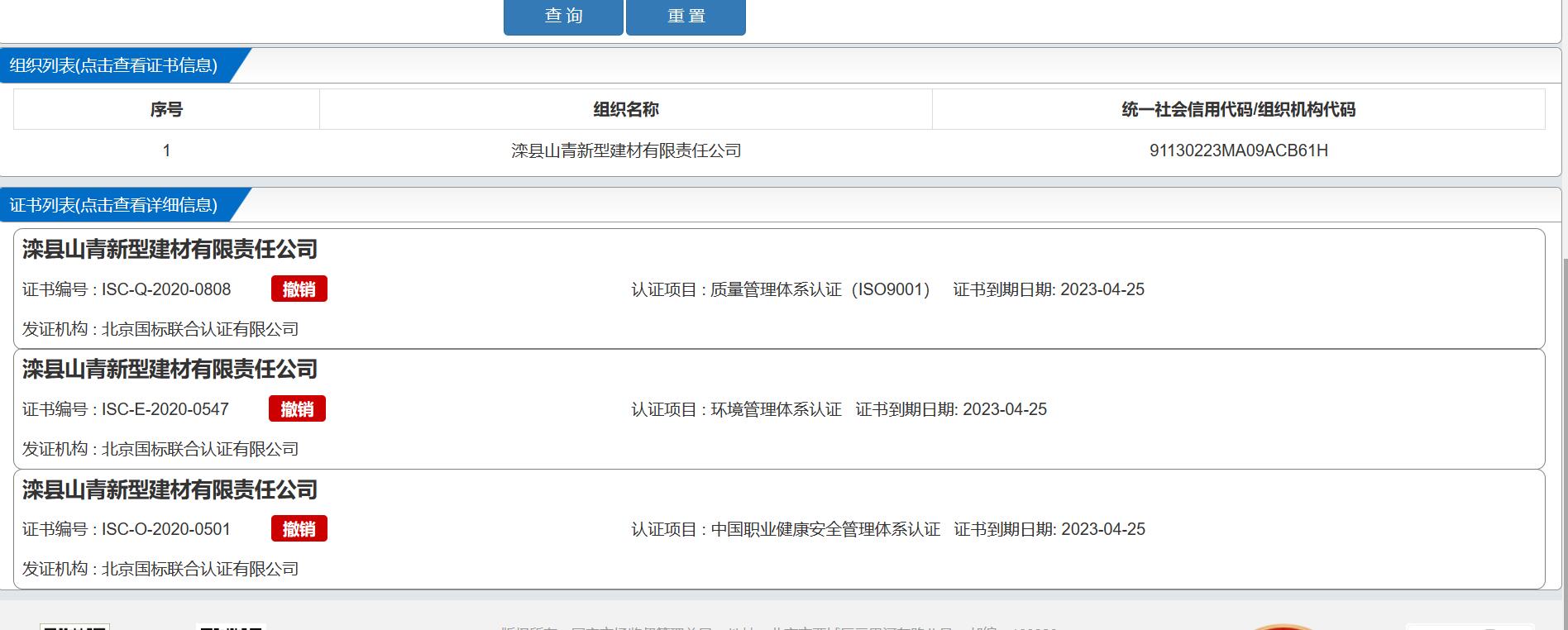
Task: Click sequence number 1 in organization table
Action: [166, 150]
